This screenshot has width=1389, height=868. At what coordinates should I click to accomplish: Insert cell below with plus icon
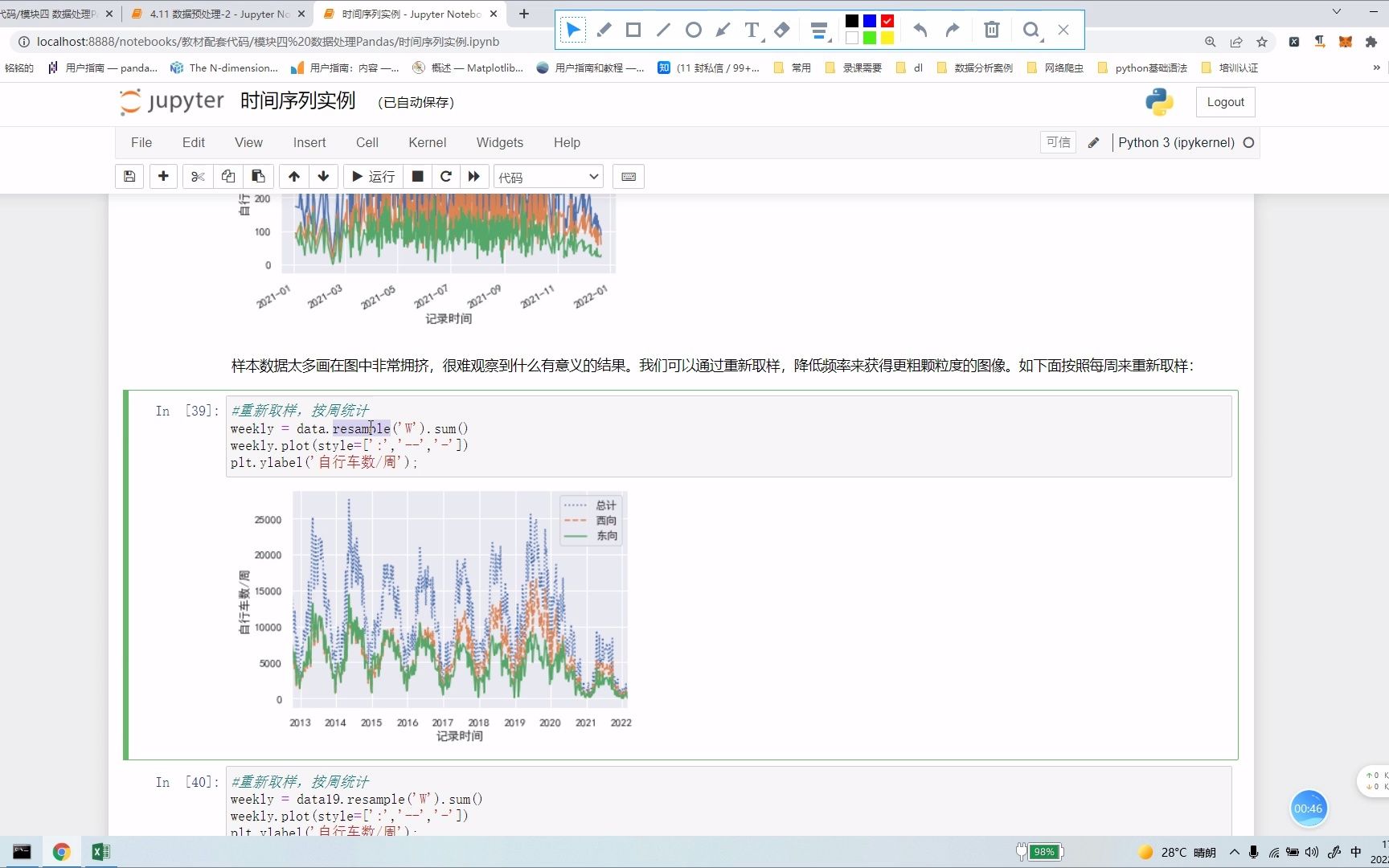(x=163, y=177)
